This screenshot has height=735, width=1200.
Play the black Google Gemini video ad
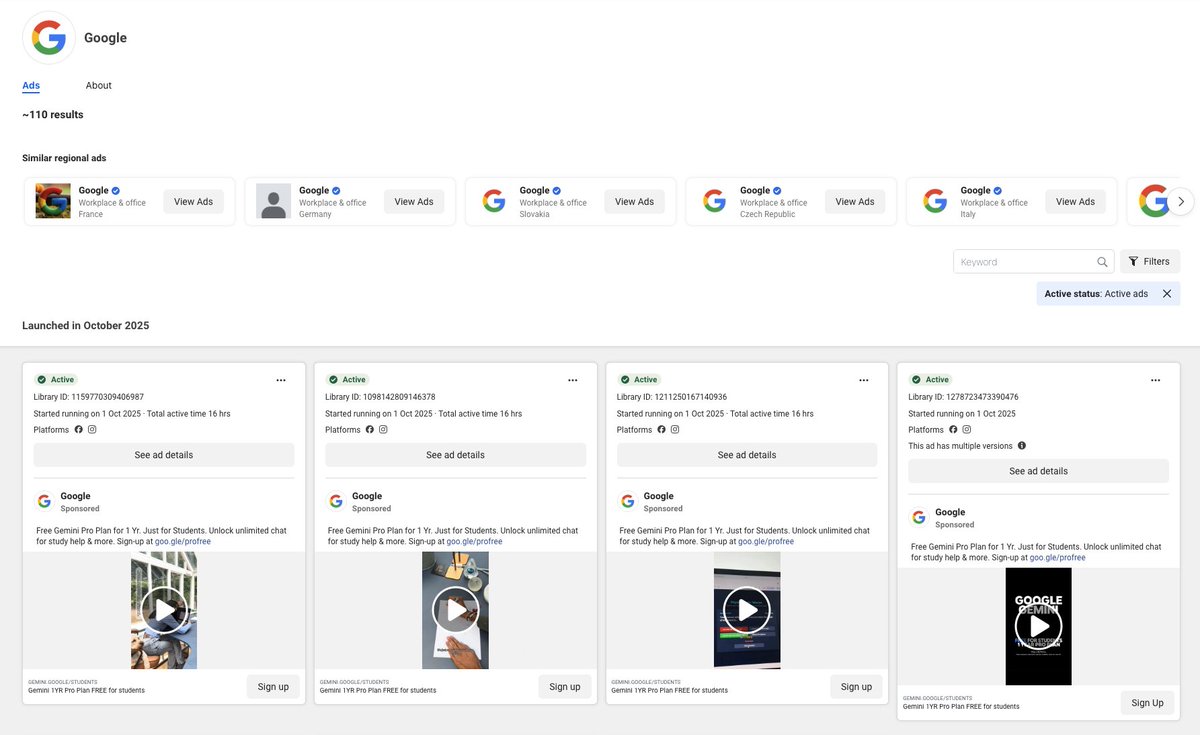point(1038,627)
